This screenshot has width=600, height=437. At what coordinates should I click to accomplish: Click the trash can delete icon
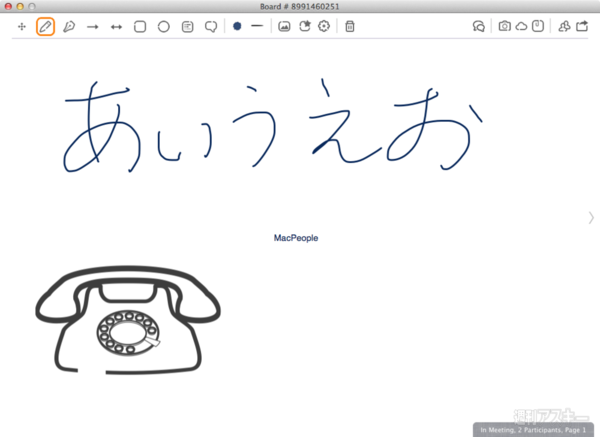pyautogui.click(x=350, y=26)
